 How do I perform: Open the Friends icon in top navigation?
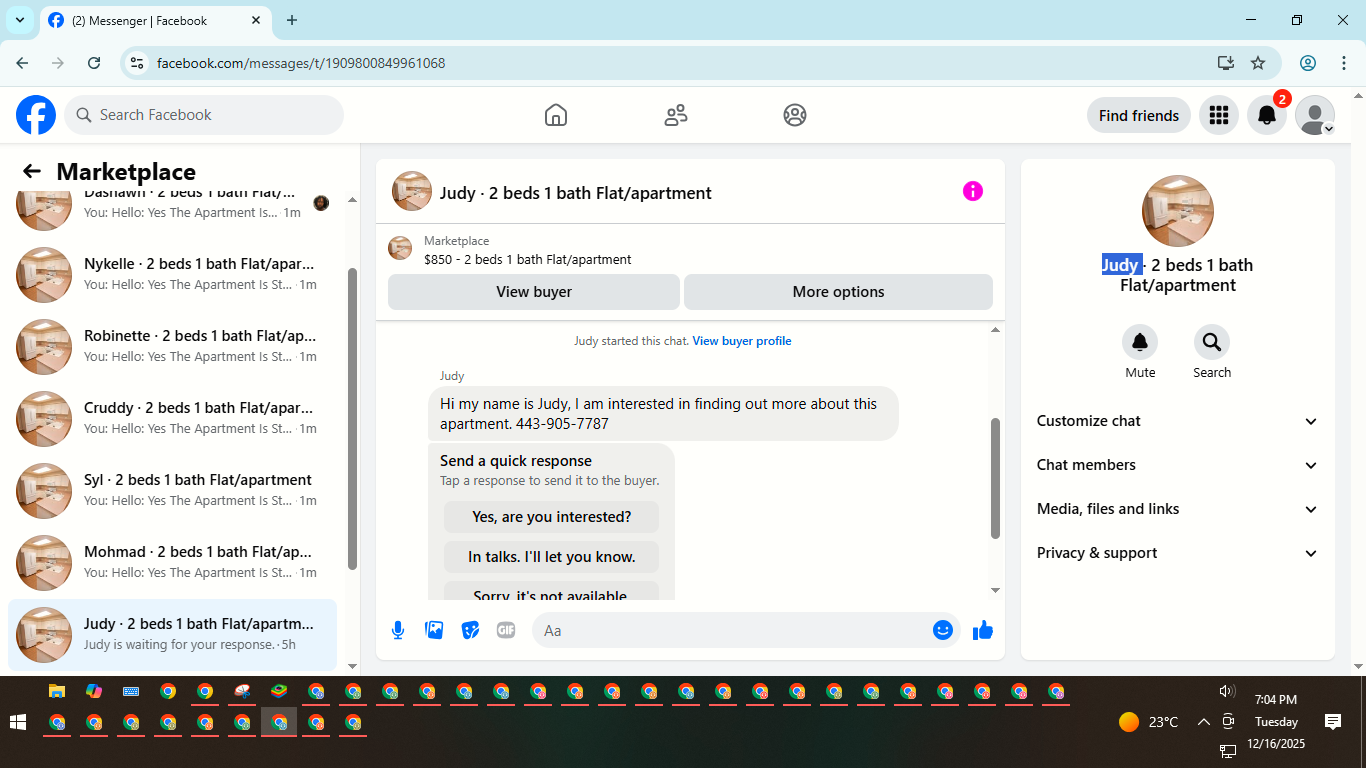(676, 115)
